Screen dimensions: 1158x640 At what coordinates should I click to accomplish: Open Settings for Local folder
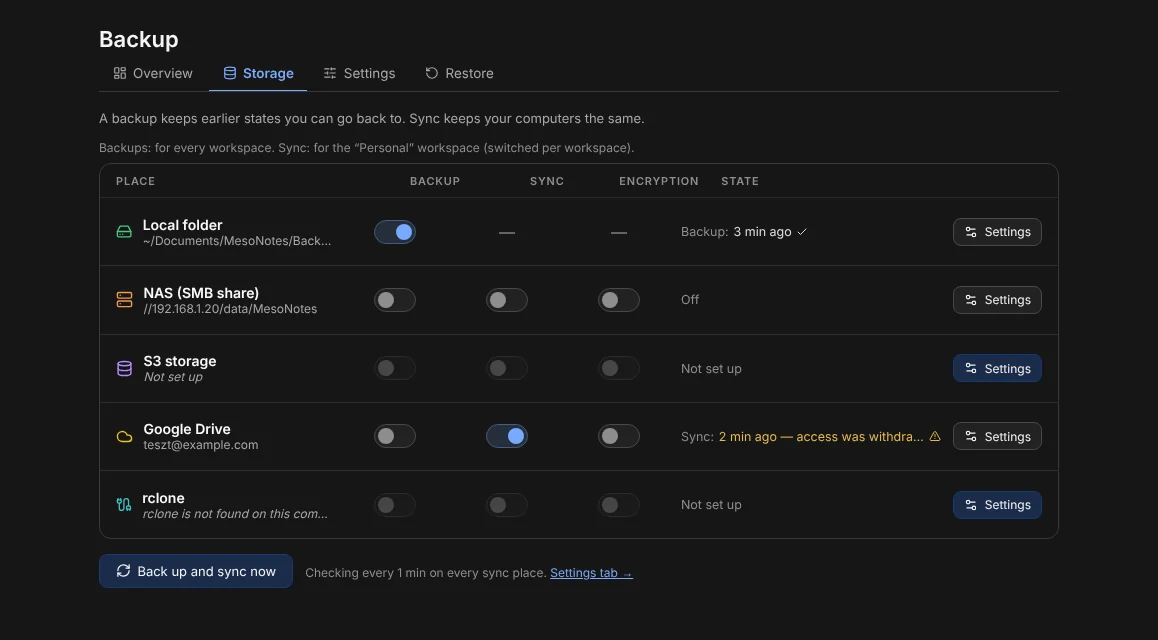click(997, 232)
